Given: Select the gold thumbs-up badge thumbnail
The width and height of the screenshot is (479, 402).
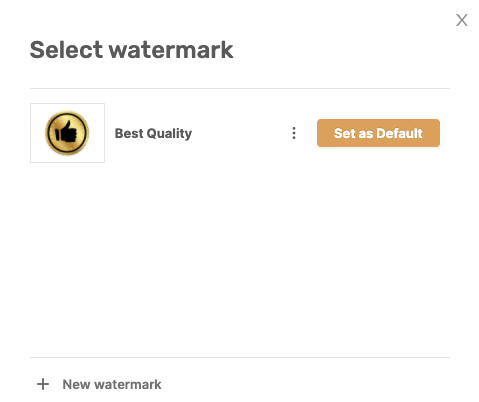Looking at the screenshot, I should click(67, 133).
